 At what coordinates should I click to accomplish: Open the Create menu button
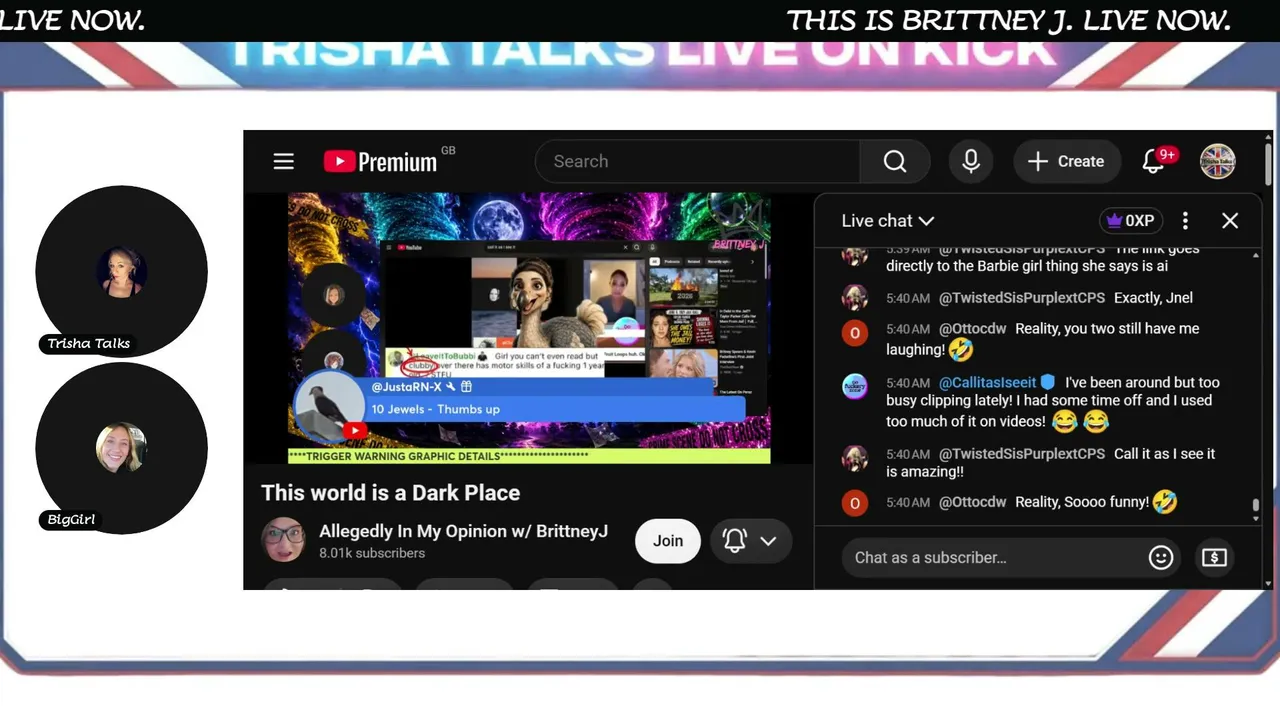coord(1066,161)
